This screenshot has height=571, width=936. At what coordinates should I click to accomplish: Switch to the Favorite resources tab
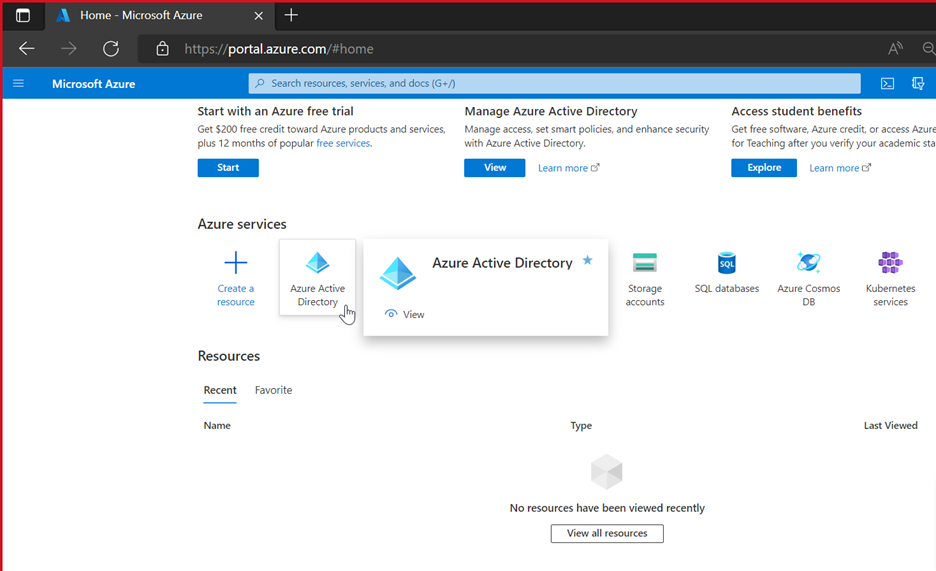[273, 390]
